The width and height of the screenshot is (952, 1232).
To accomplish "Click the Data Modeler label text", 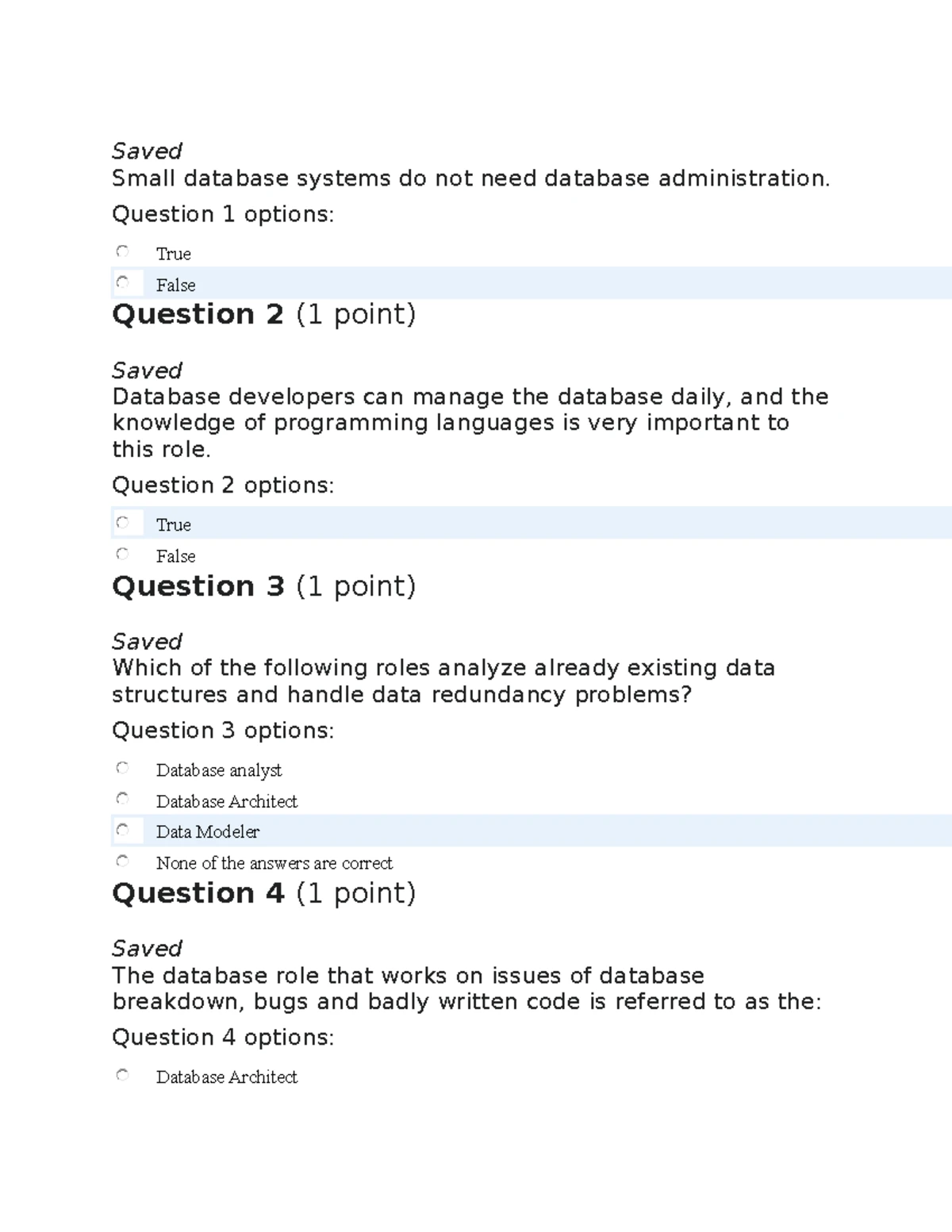I will tap(208, 831).
